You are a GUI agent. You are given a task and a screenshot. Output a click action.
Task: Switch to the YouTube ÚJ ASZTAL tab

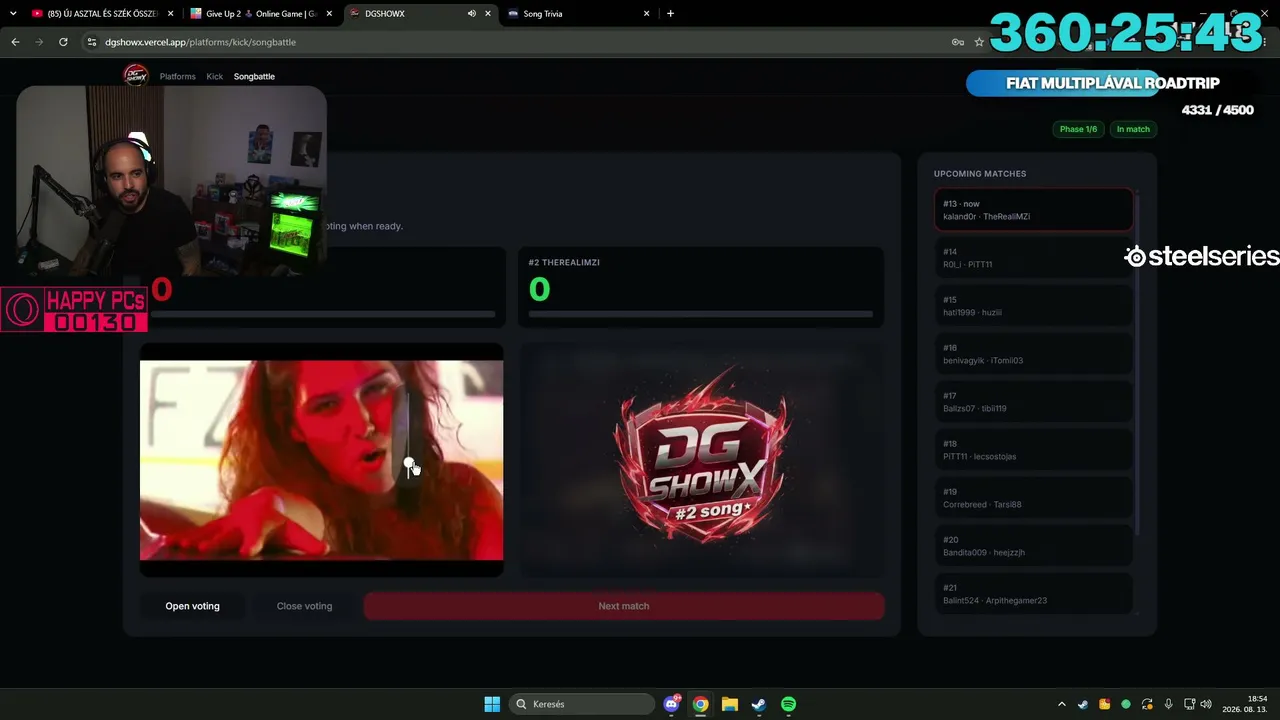click(102, 14)
